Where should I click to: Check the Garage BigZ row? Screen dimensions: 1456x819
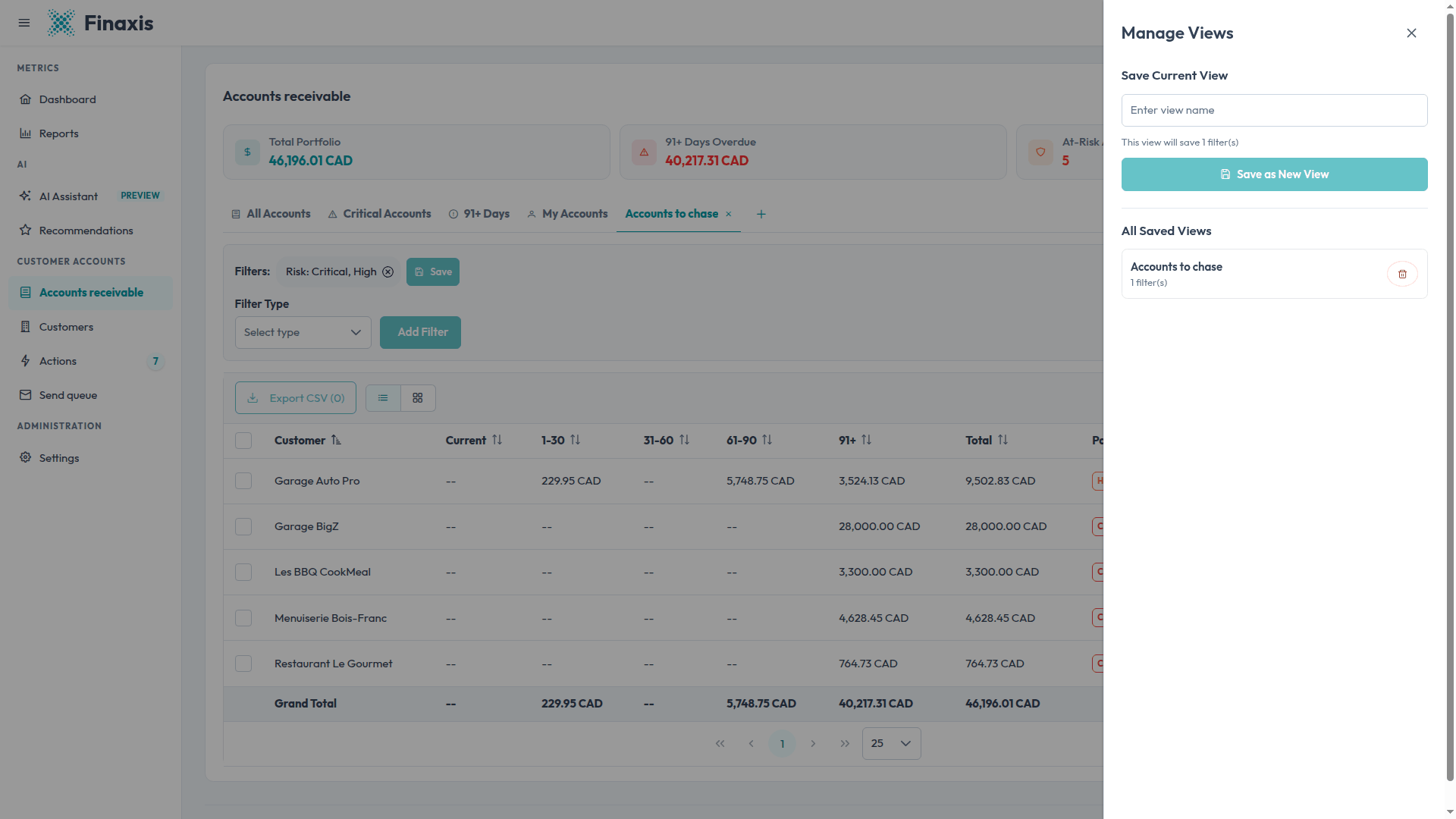pos(243,527)
